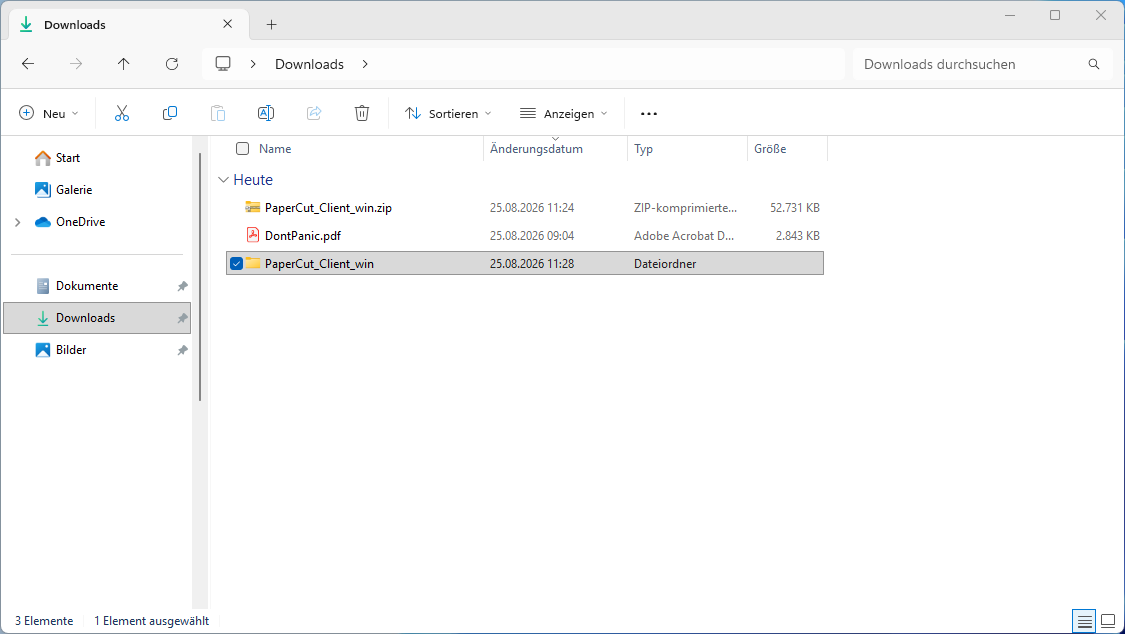Select the file DontPanic.pdf
Image resolution: width=1125 pixels, height=634 pixels.
tap(303, 235)
